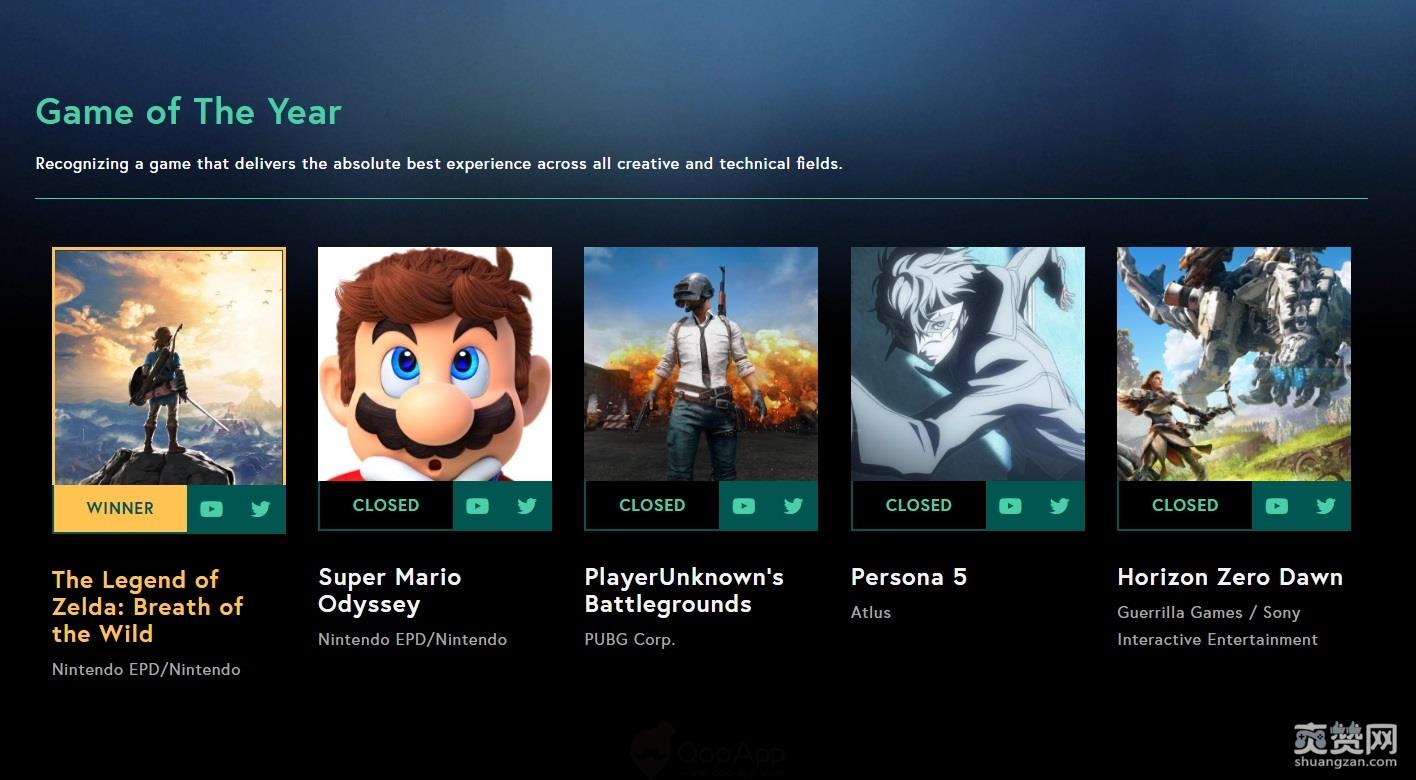Click the yellow WINNER button

coord(120,509)
